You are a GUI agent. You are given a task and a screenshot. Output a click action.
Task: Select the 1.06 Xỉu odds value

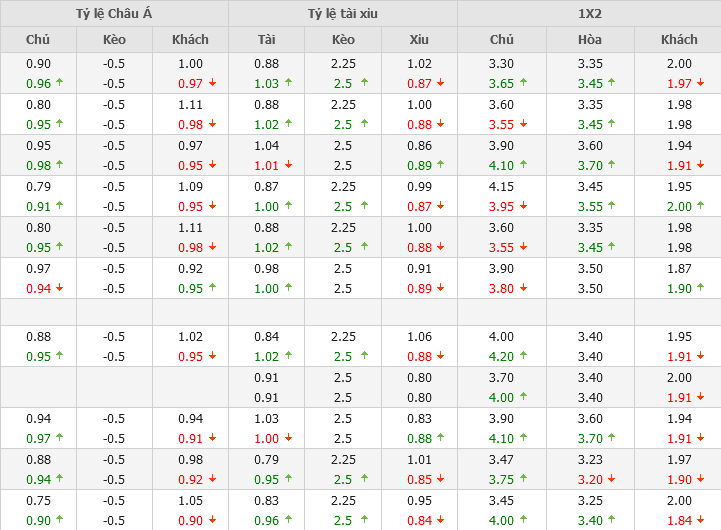point(419,337)
